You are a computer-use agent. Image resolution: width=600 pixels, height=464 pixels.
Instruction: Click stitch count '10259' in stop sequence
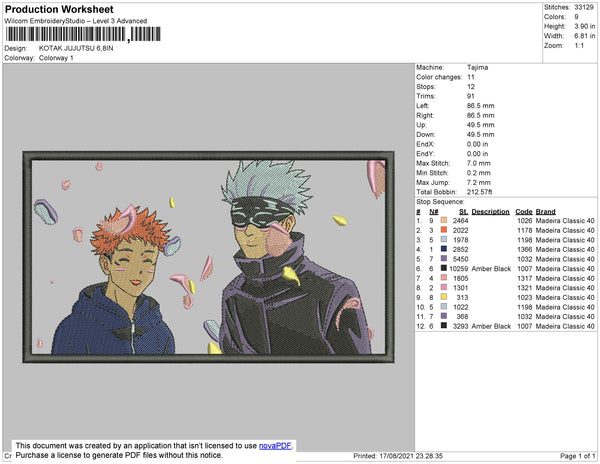click(458, 269)
